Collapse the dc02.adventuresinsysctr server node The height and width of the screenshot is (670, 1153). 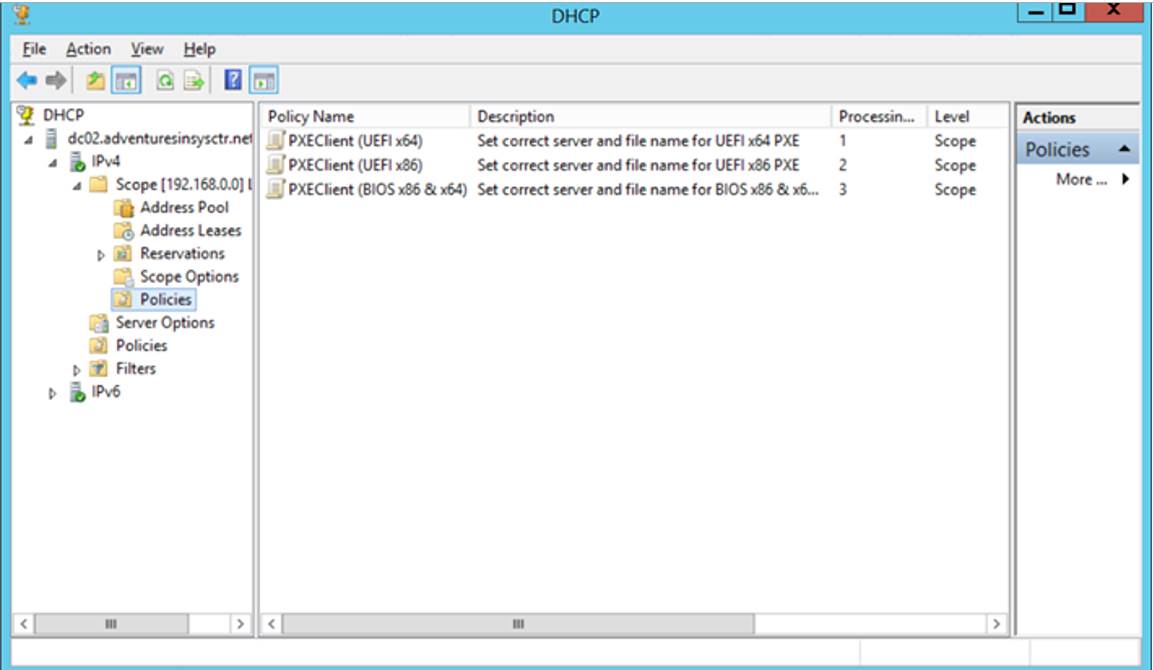29,140
